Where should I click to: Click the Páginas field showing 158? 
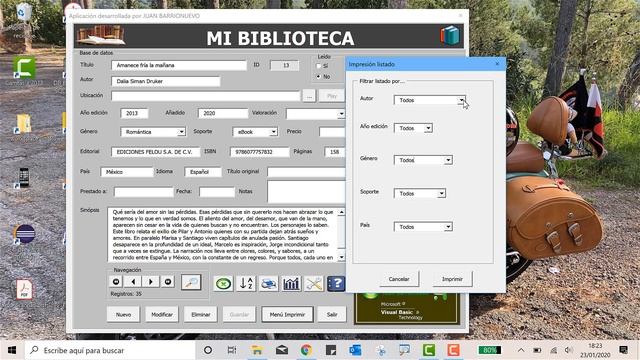[x=335, y=152]
